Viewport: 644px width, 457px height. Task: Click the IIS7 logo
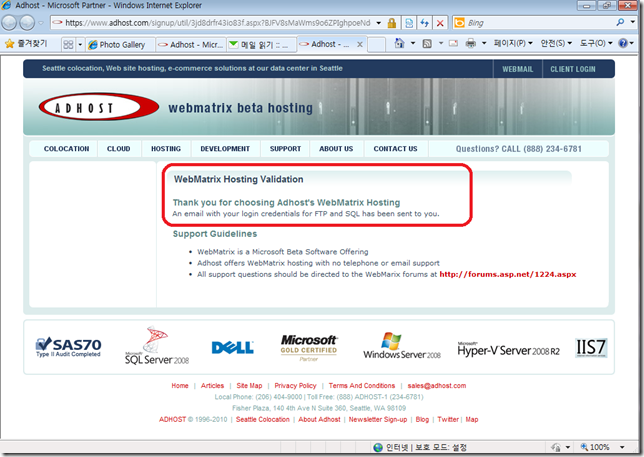pos(591,347)
